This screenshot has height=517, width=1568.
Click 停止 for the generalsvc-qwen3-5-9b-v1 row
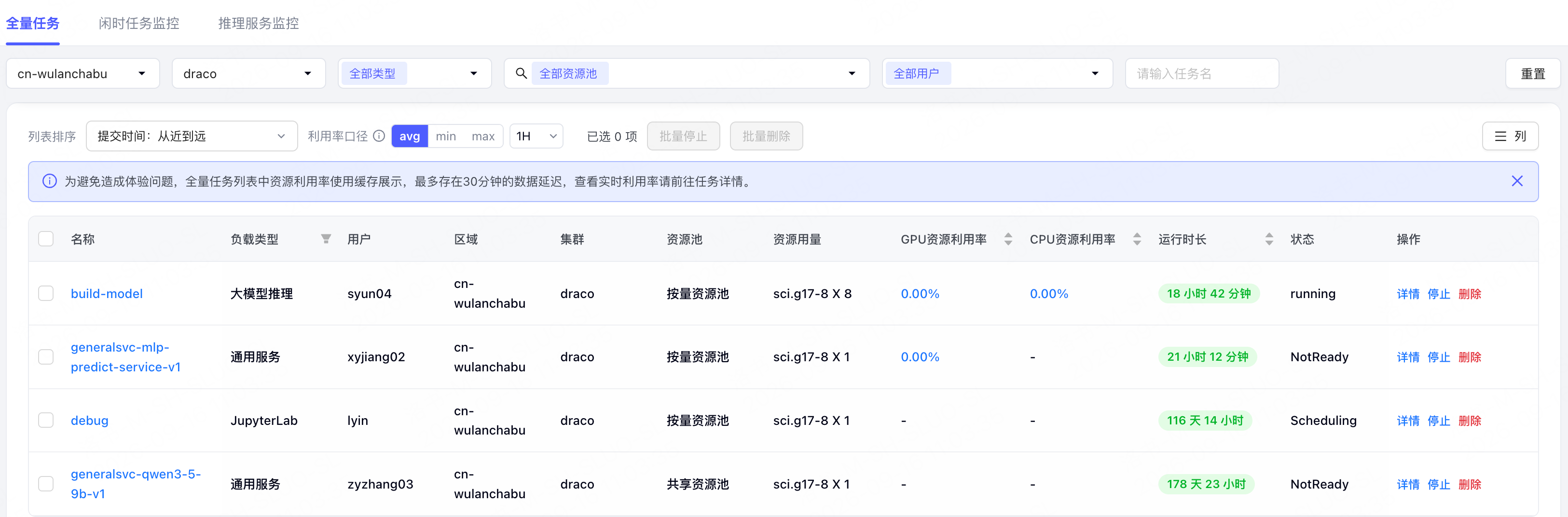1439,484
